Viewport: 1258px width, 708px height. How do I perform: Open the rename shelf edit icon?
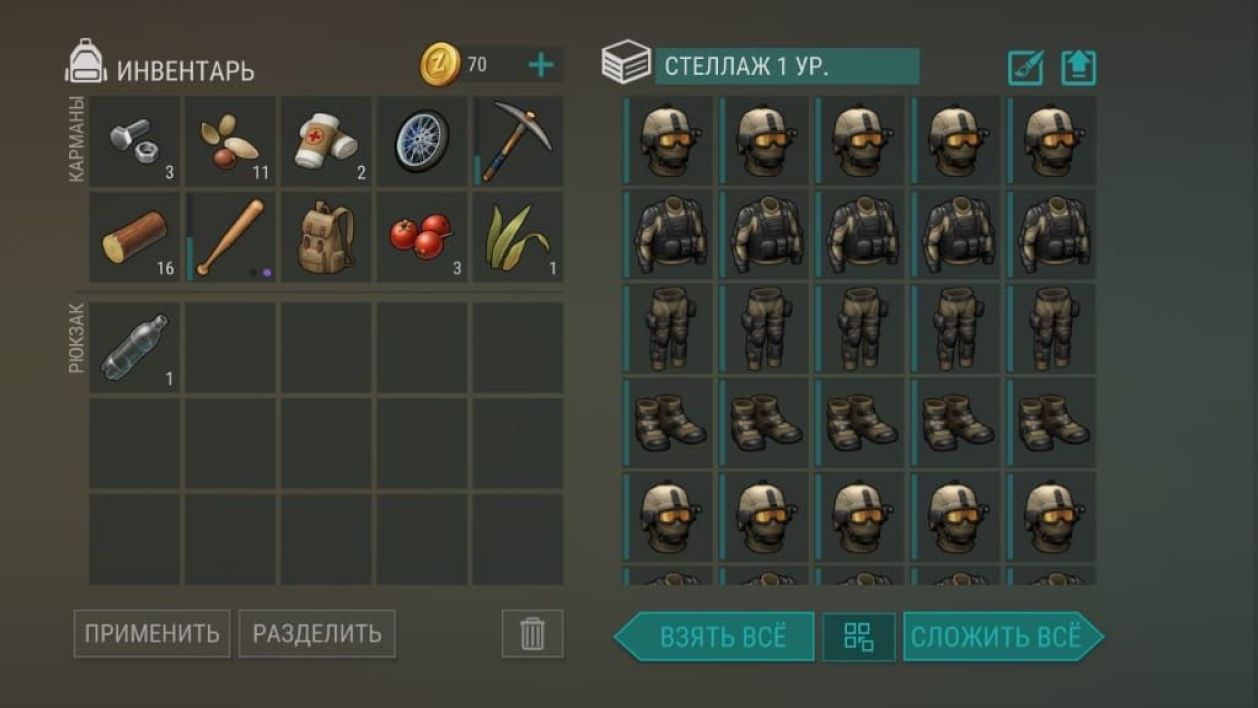tap(1026, 68)
